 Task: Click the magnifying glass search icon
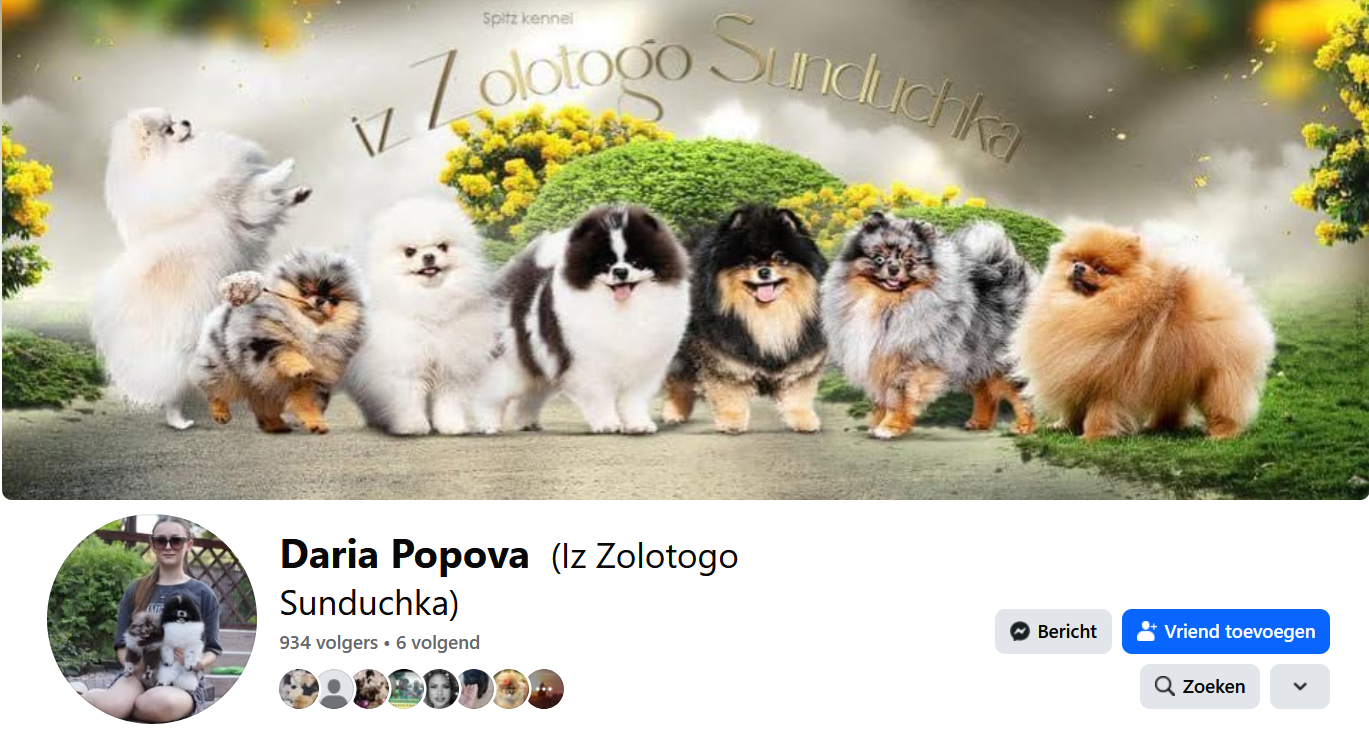tap(1164, 686)
